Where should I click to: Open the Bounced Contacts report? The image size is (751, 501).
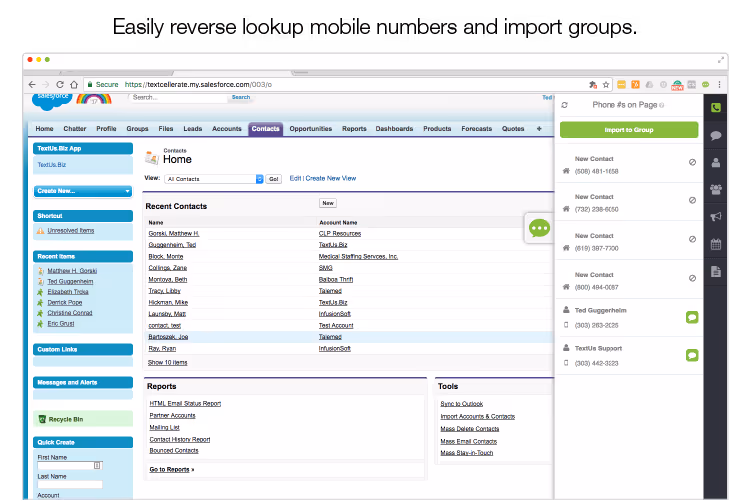click(x=174, y=451)
